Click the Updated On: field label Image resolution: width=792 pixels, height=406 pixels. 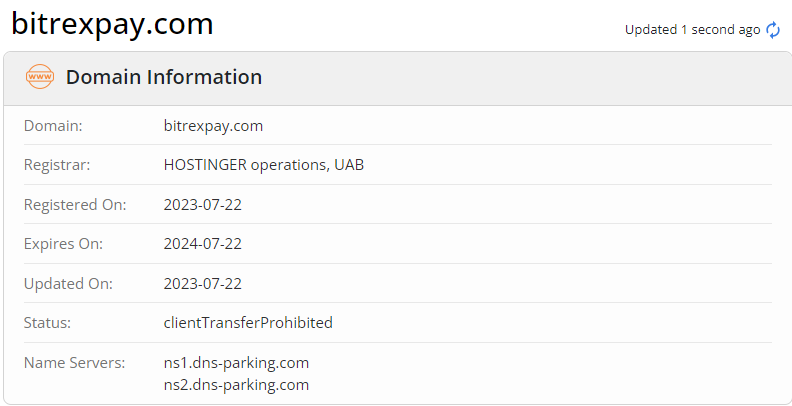68,284
